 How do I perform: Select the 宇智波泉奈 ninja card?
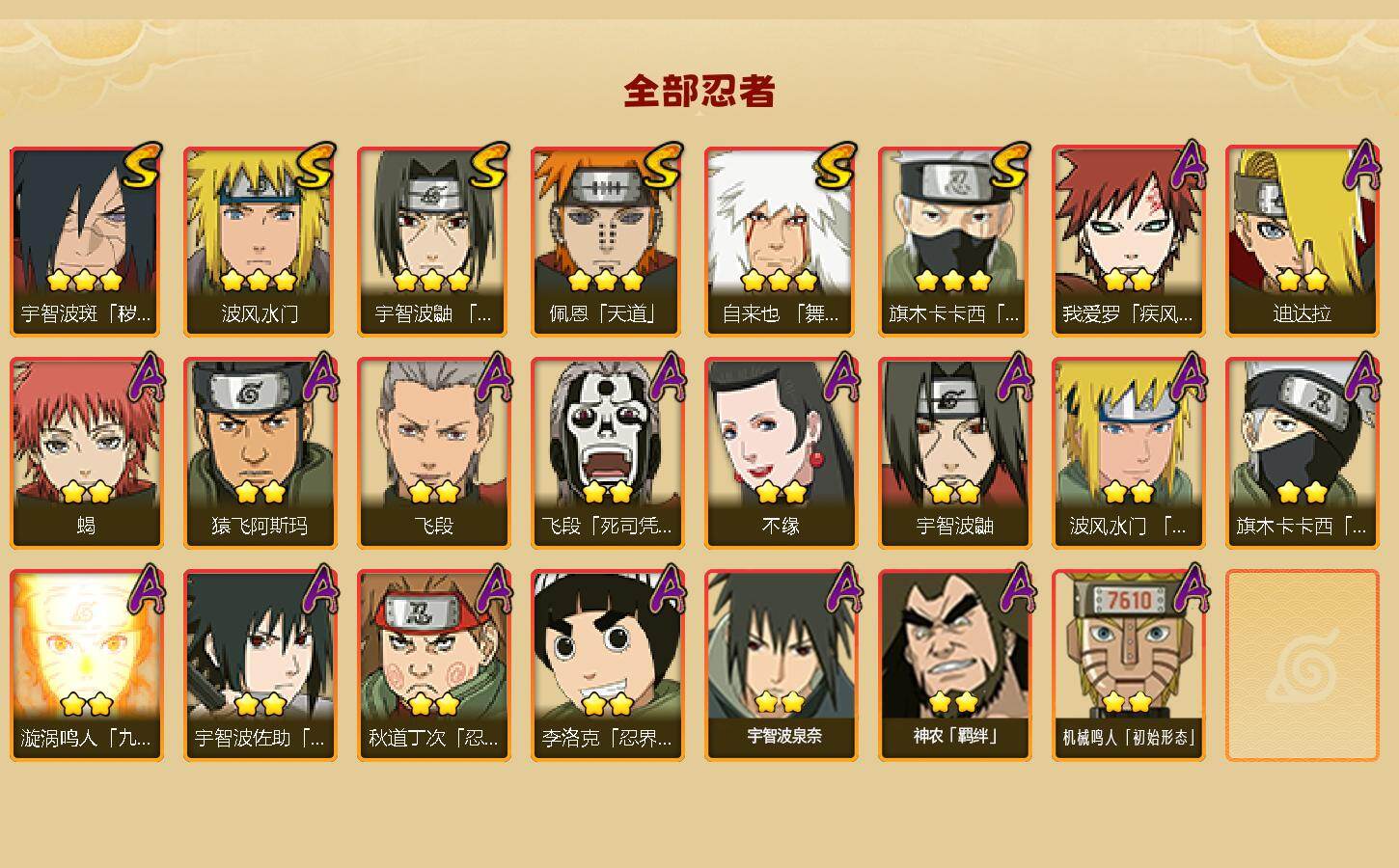[x=781, y=665]
